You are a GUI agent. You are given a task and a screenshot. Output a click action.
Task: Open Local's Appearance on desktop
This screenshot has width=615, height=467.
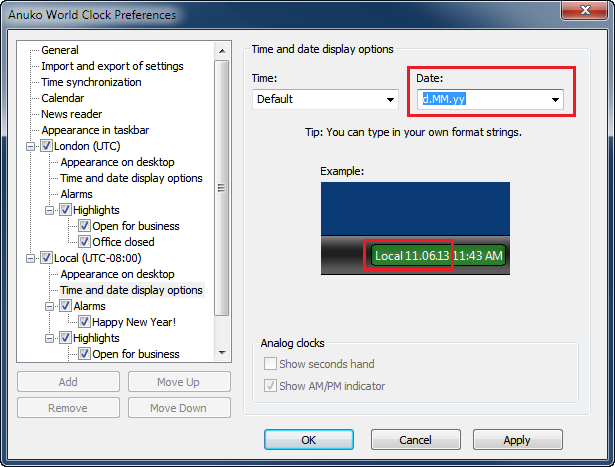(117, 274)
